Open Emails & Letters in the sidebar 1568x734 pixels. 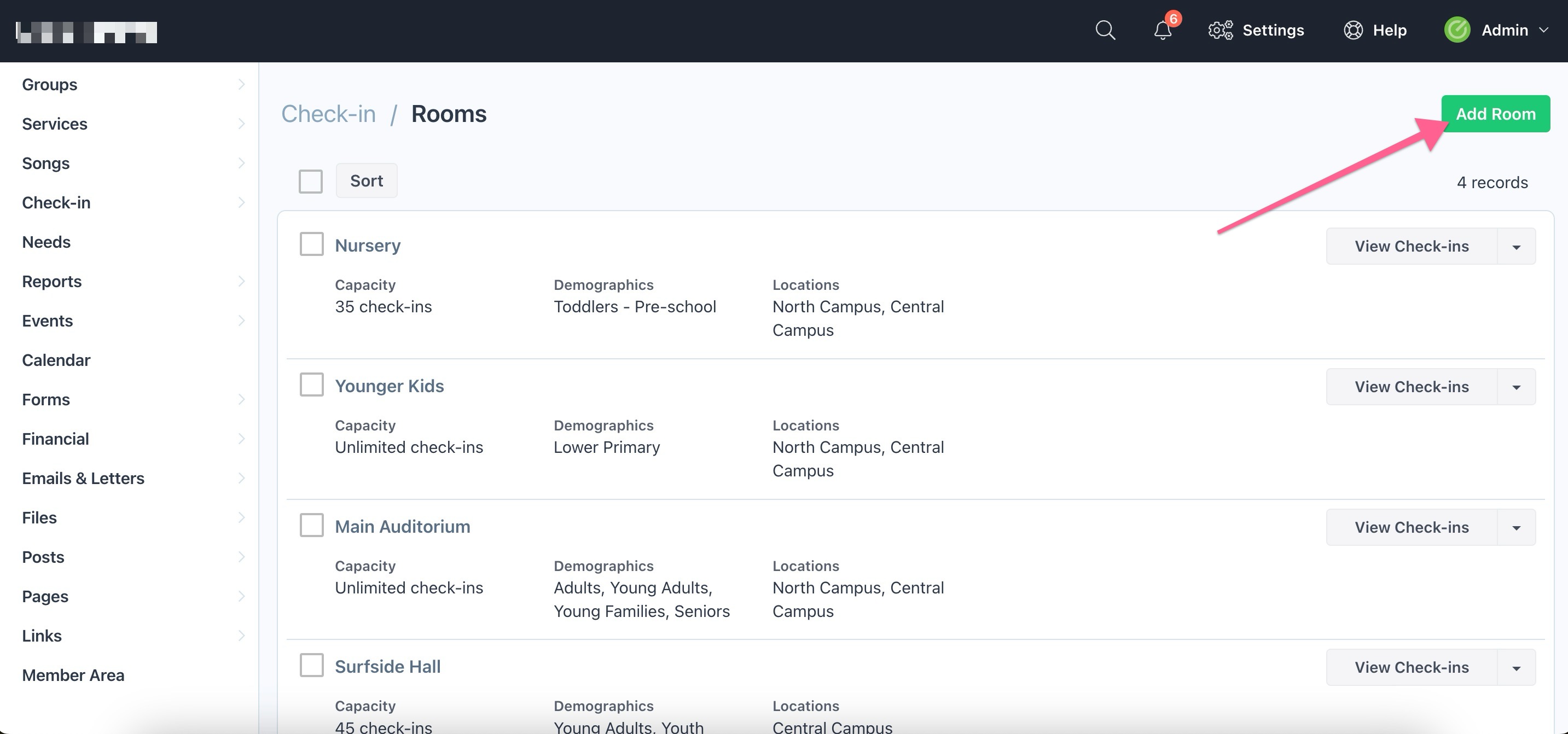83,478
